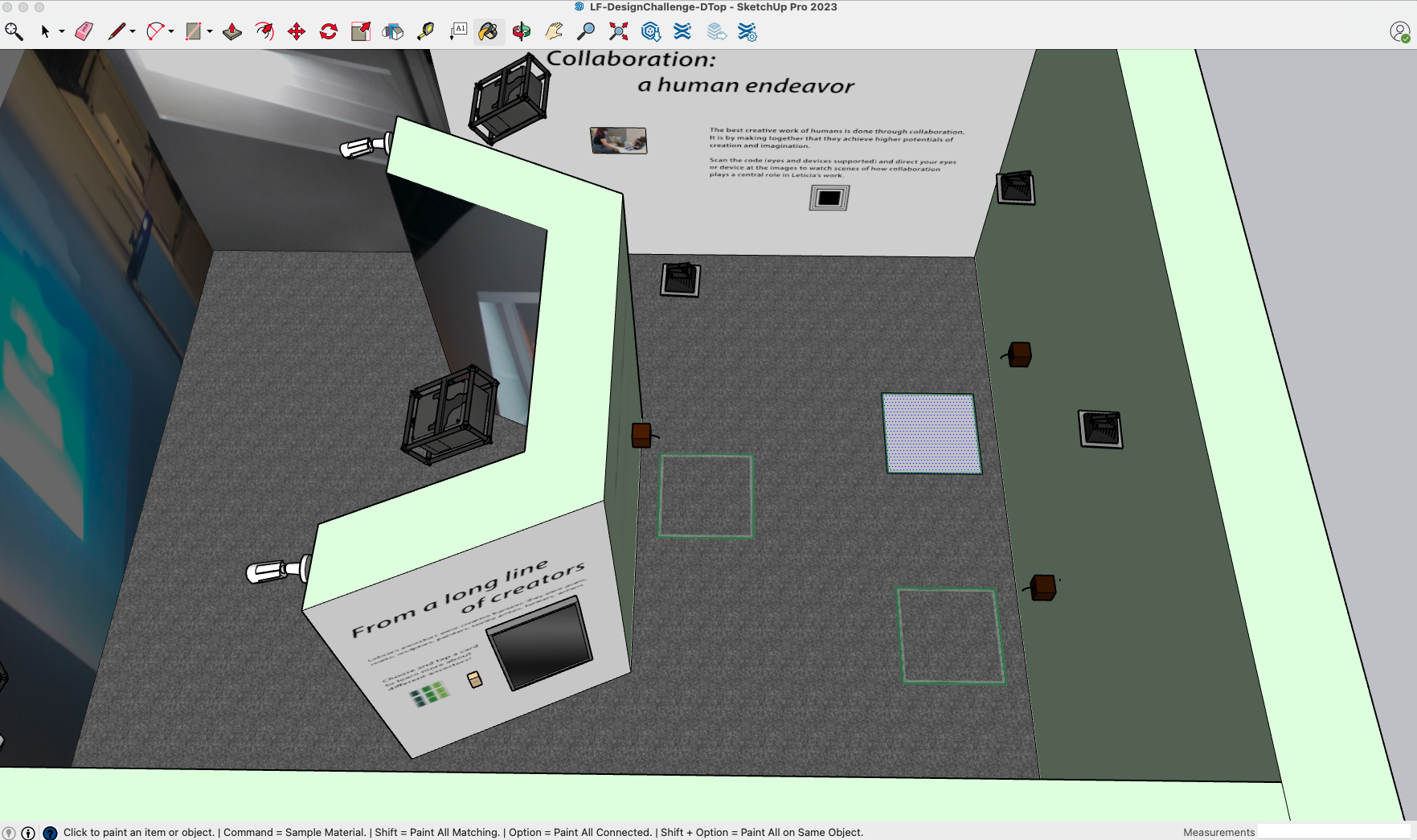The width and height of the screenshot is (1417, 840).
Task: Activate the Push/Pull tool
Action: pyautogui.click(x=232, y=31)
